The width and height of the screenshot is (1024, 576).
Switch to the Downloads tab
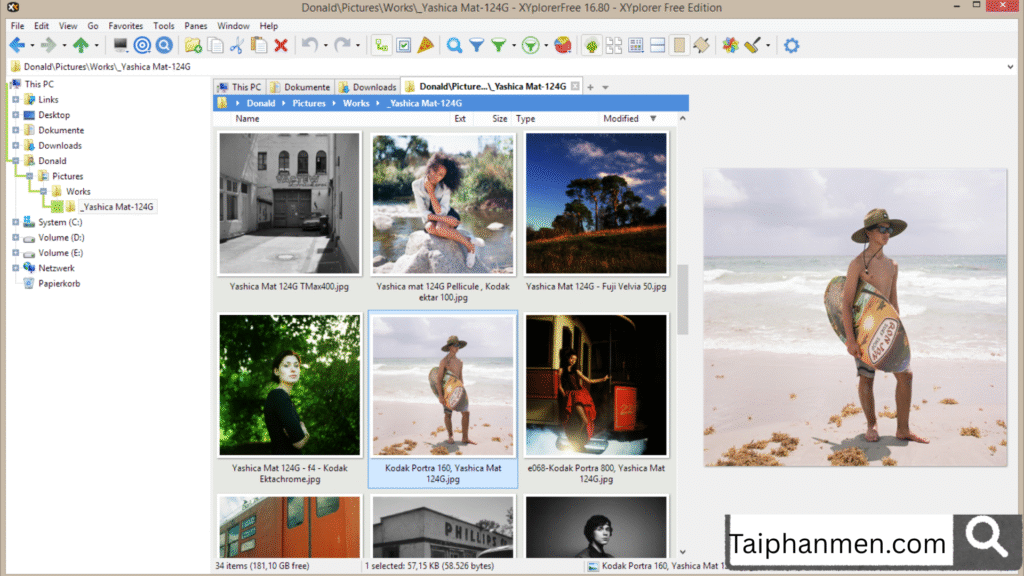(x=368, y=87)
